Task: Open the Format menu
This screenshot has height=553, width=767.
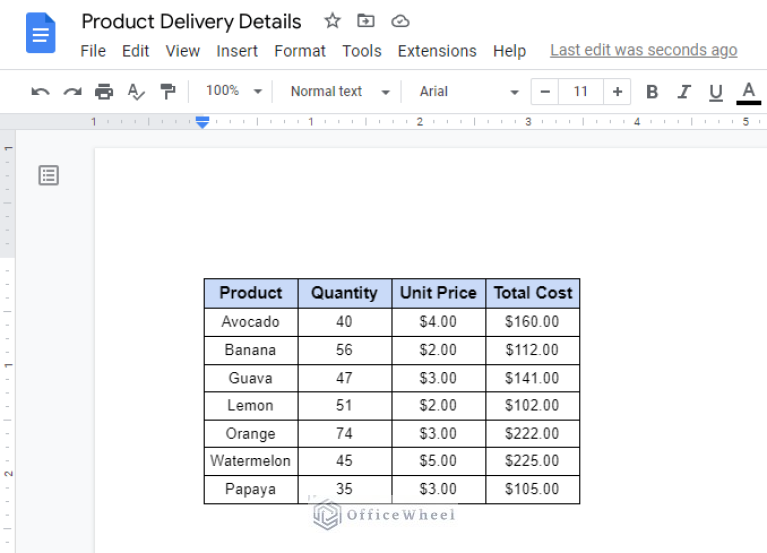Action: 300,51
